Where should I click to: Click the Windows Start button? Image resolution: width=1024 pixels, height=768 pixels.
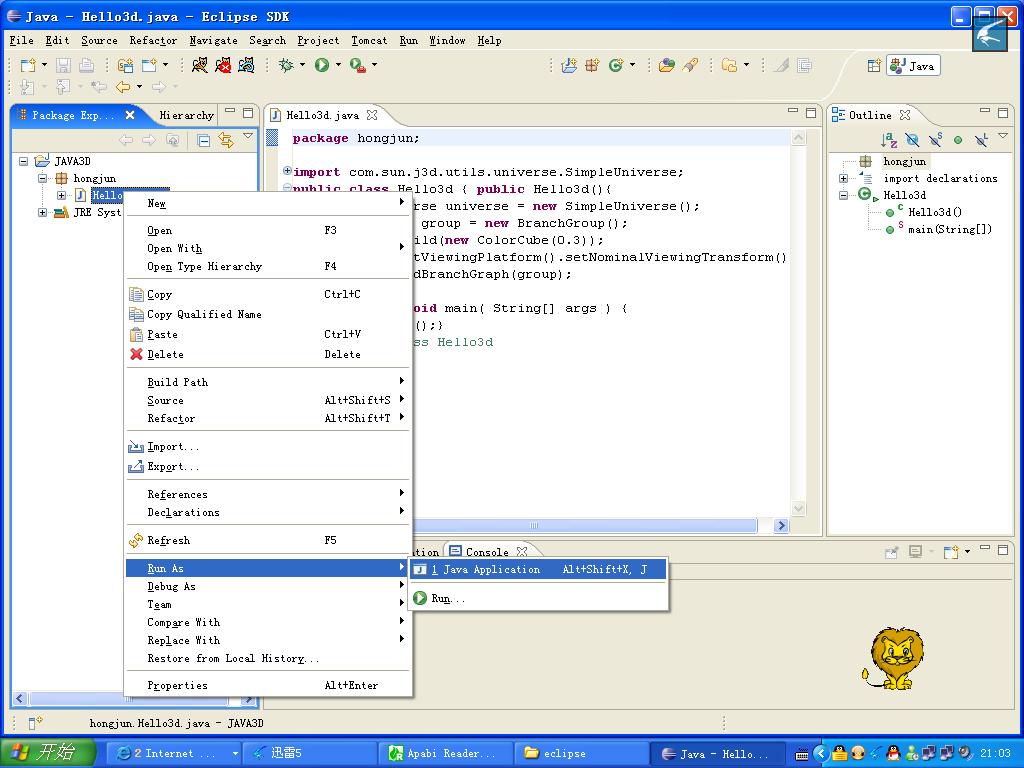tap(48, 753)
